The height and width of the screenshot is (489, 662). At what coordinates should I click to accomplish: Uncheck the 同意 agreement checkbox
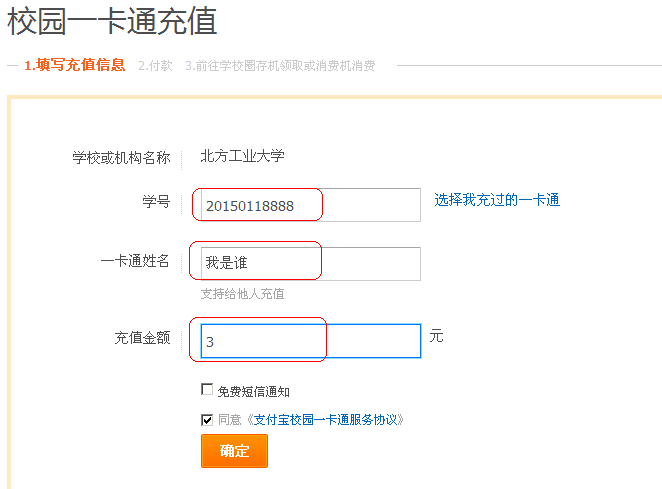pos(207,420)
